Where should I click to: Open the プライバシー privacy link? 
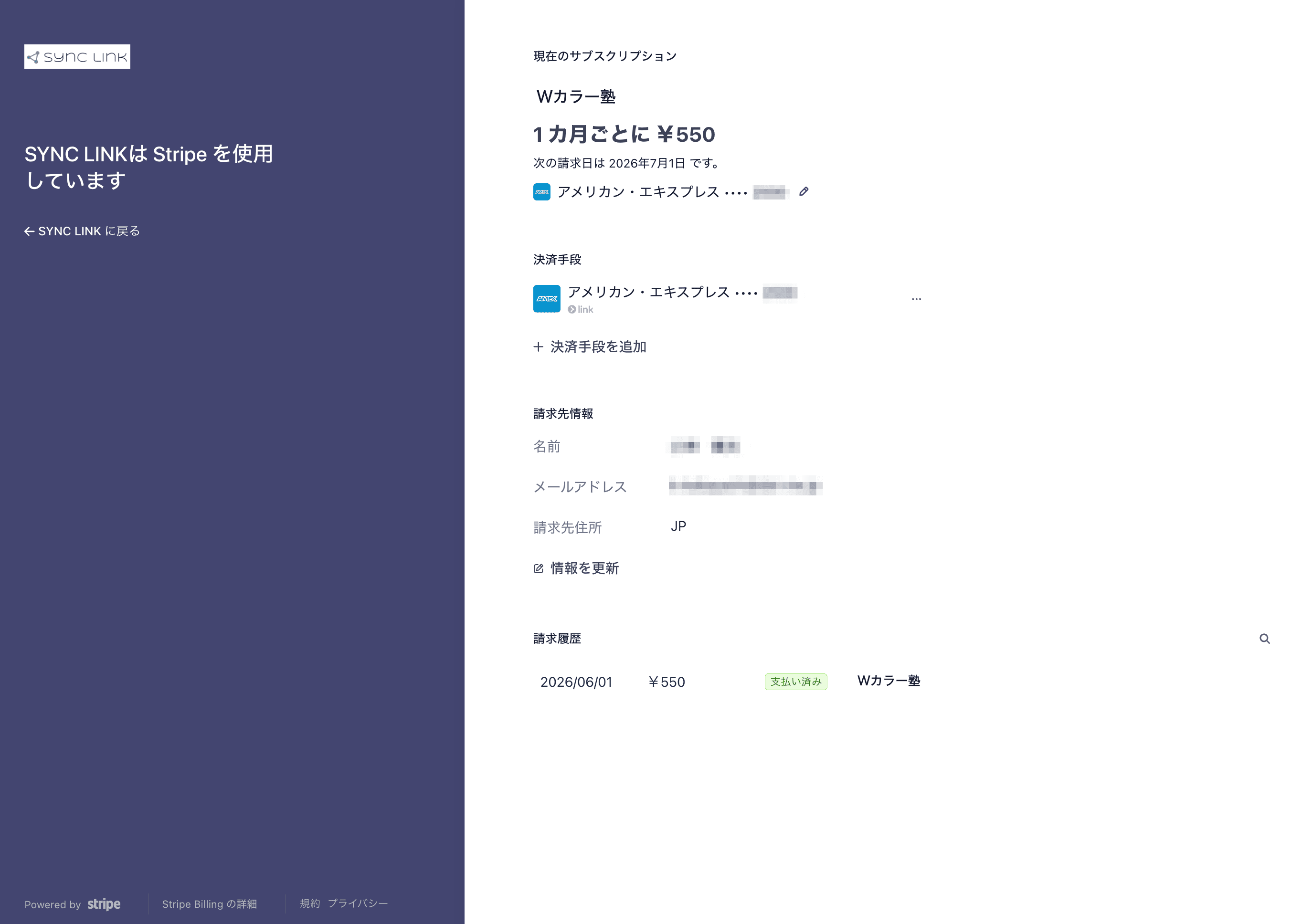point(358,903)
